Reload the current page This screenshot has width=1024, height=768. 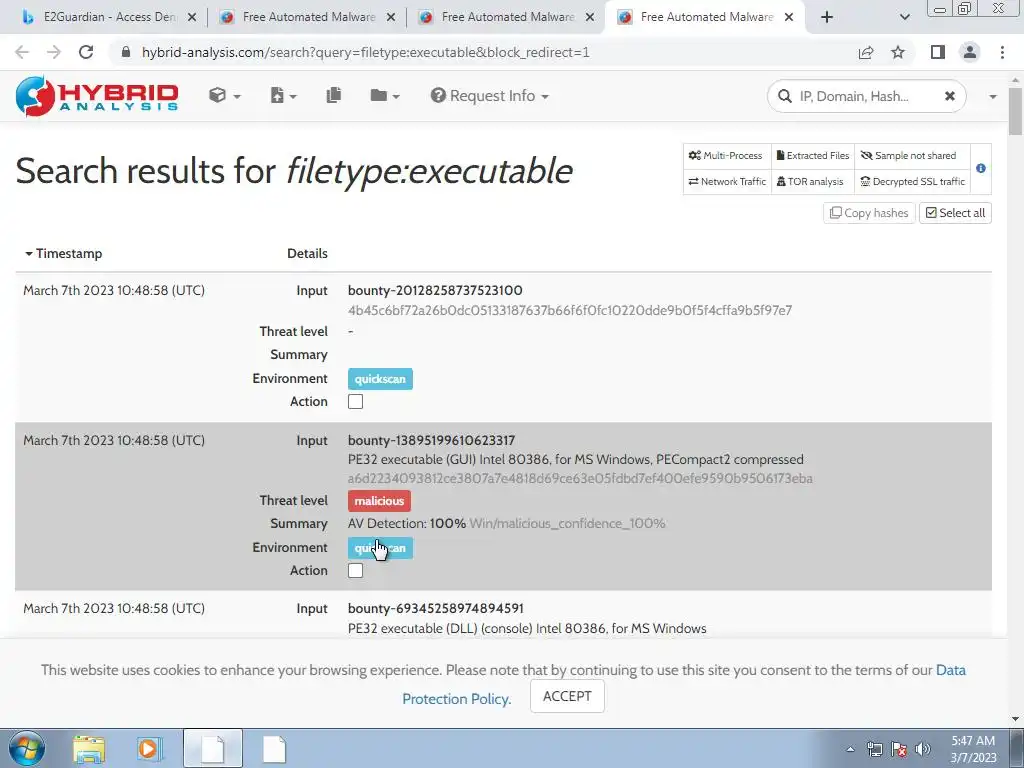pyautogui.click(x=86, y=52)
